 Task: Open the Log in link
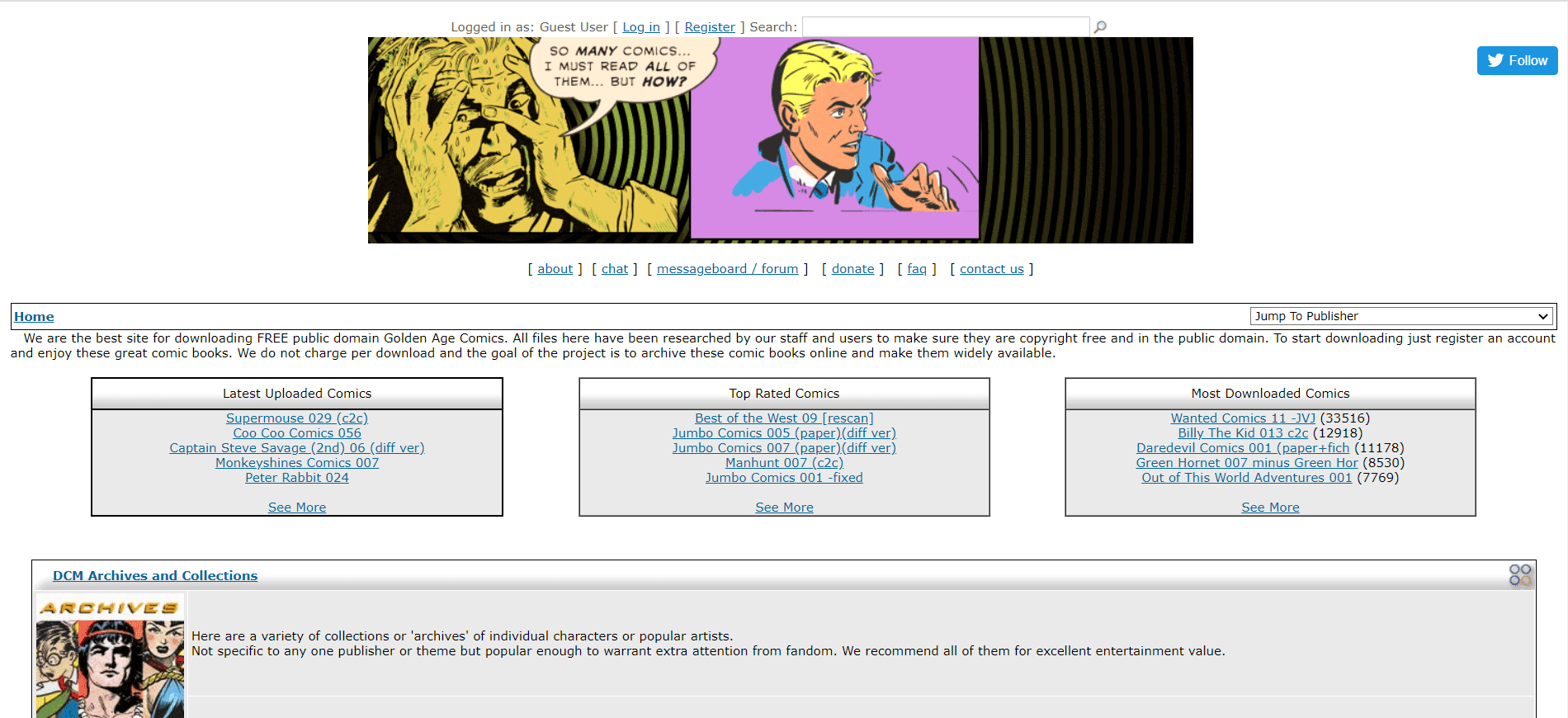[641, 27]
